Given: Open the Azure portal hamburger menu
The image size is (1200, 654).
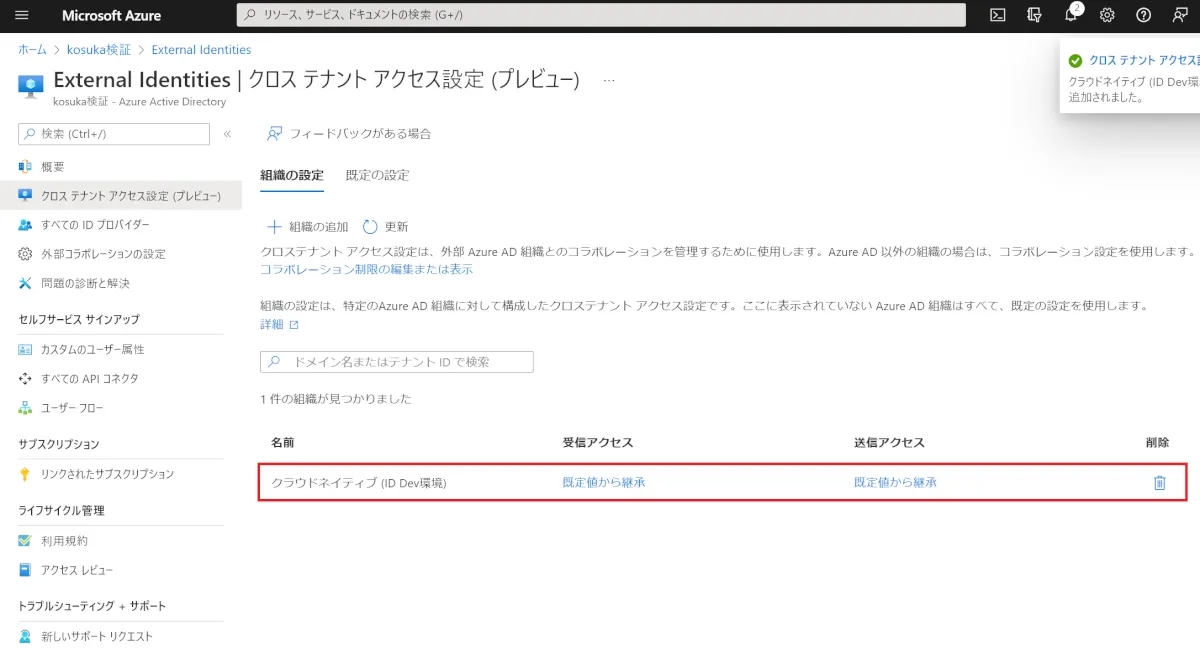Looking at the screenshot, I should click(x=22, y=15).
